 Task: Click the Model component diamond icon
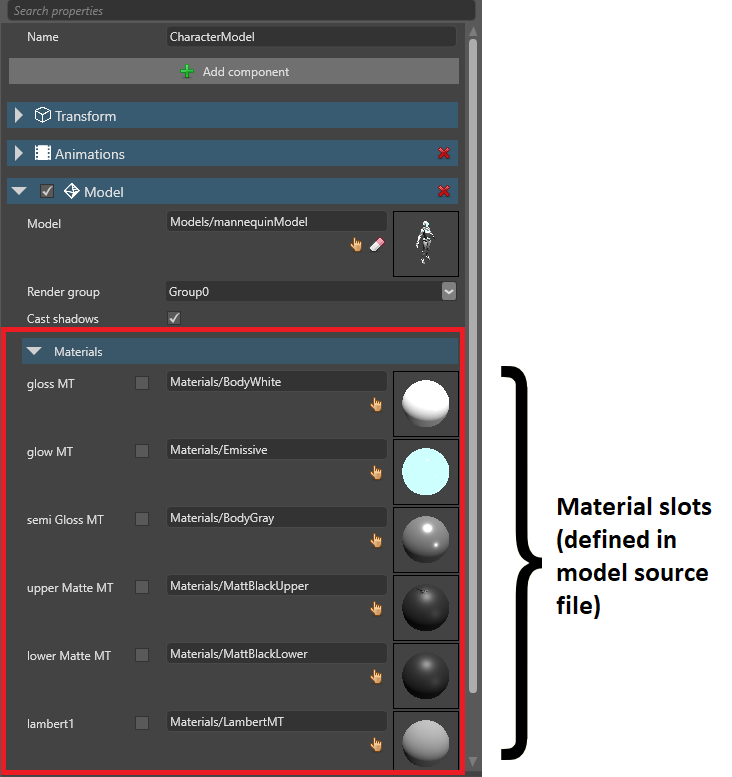[x=71, y=191]
